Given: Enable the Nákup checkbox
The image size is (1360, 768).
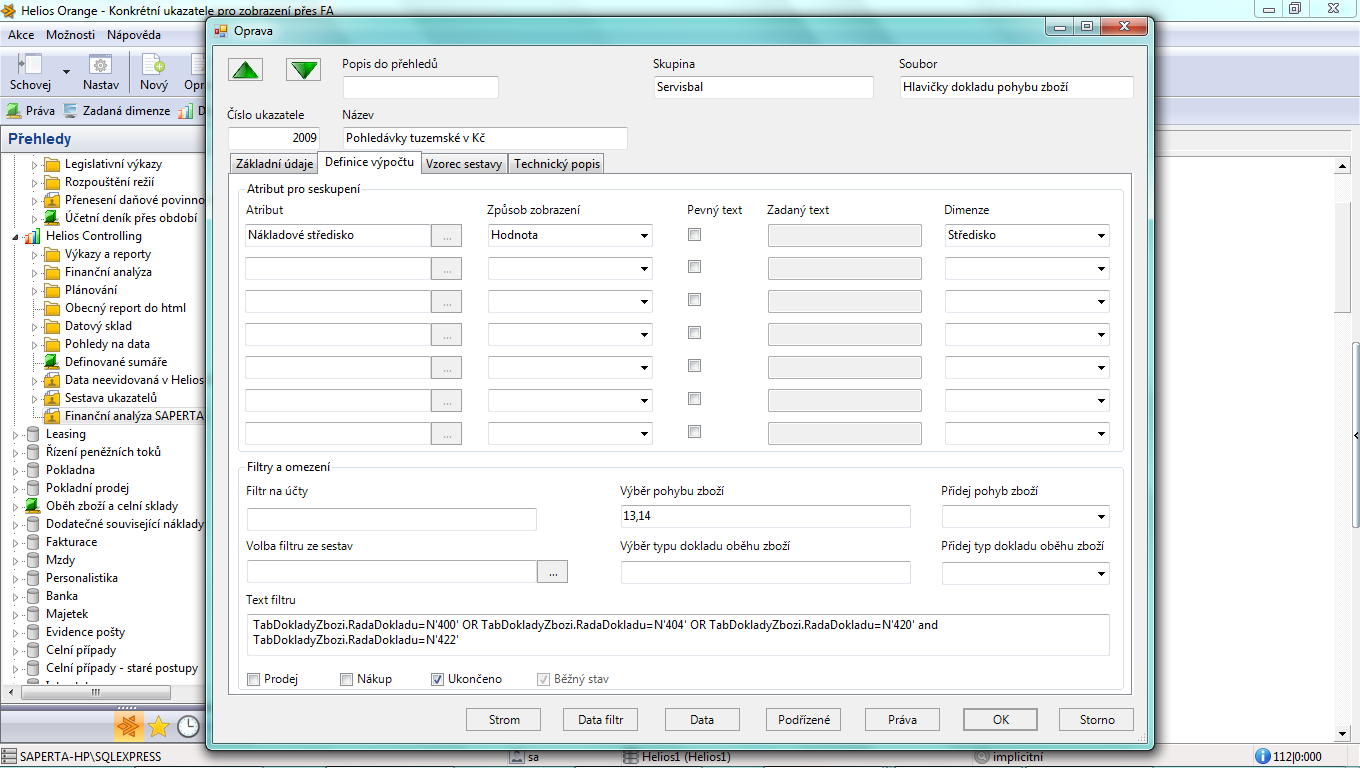Looking at the screenshot, I should click(347, 679).
